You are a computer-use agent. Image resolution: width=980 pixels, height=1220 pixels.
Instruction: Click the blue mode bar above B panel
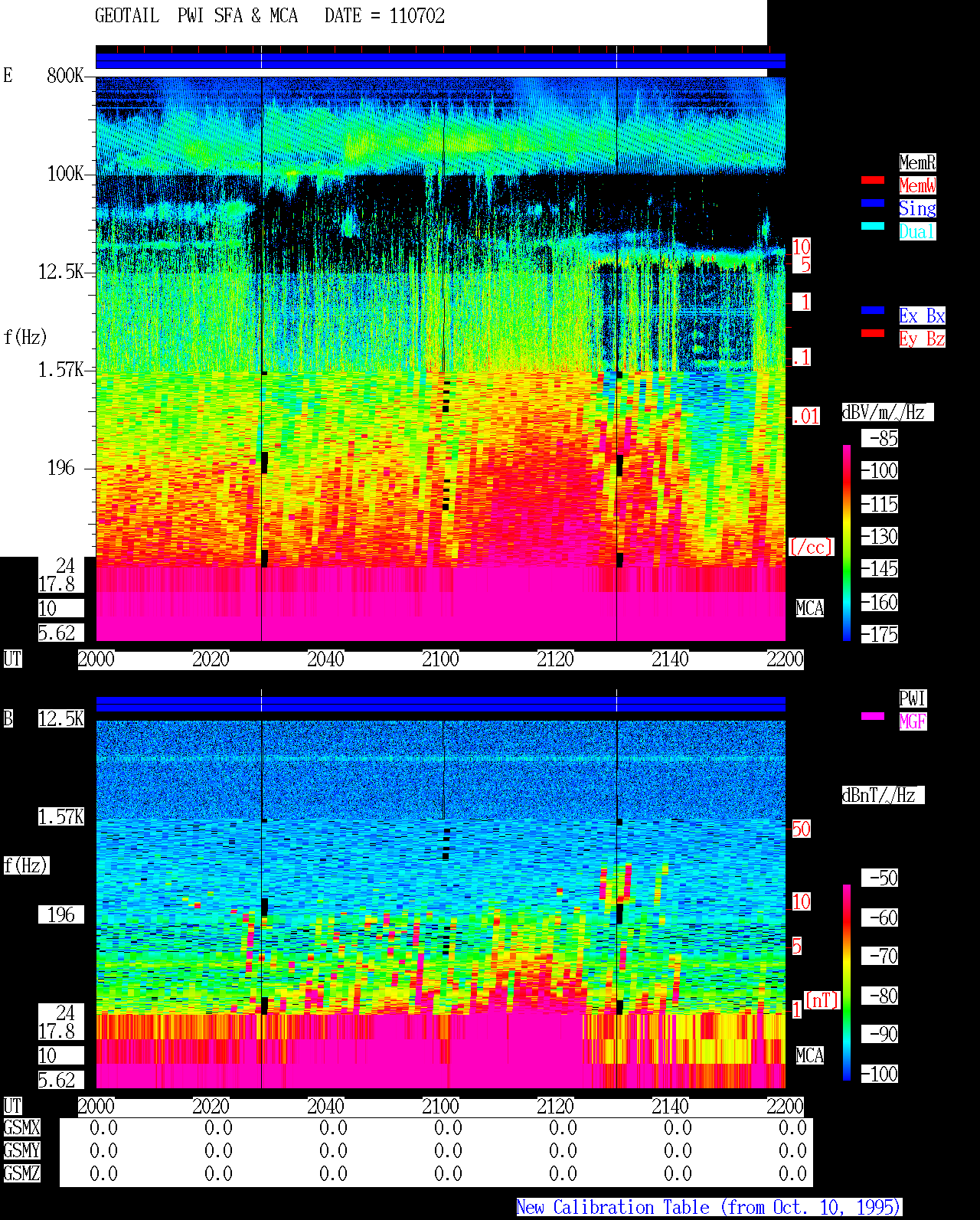[440, 704]
